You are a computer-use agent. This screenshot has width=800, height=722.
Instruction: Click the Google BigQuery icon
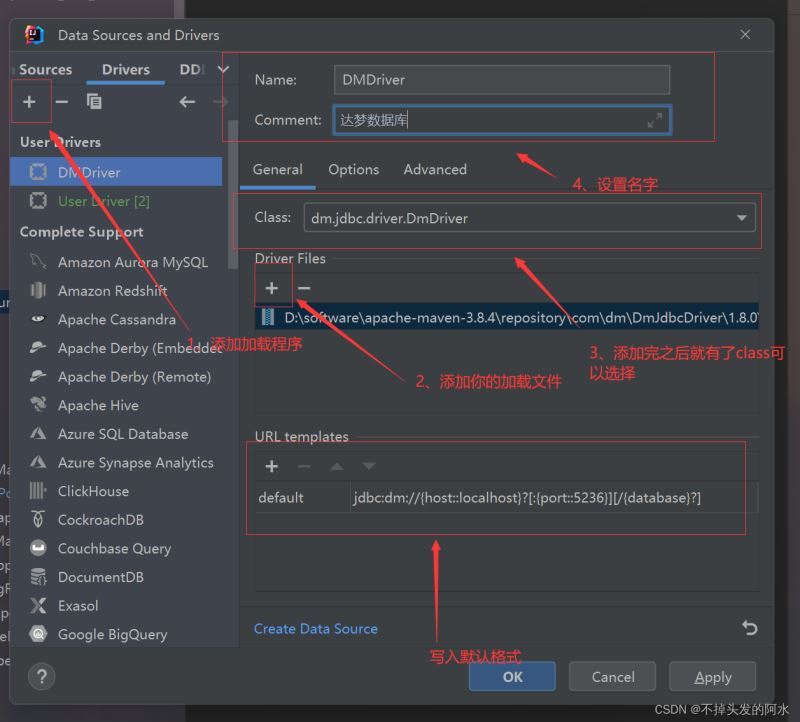pos(38,634)
